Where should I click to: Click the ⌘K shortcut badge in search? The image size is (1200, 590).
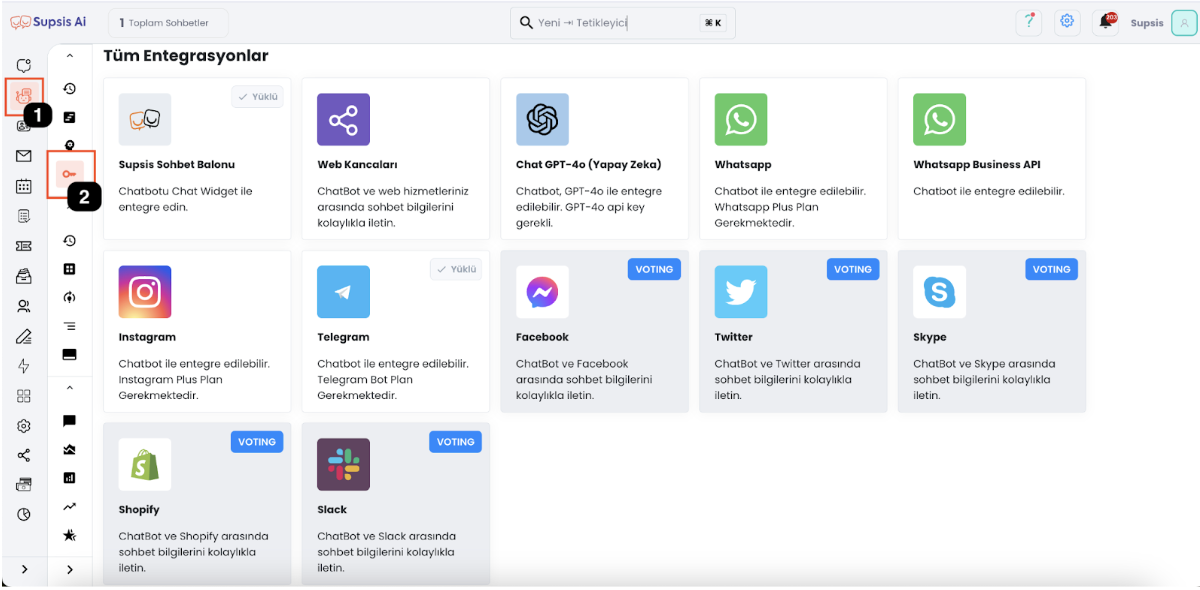coord(713,23)
